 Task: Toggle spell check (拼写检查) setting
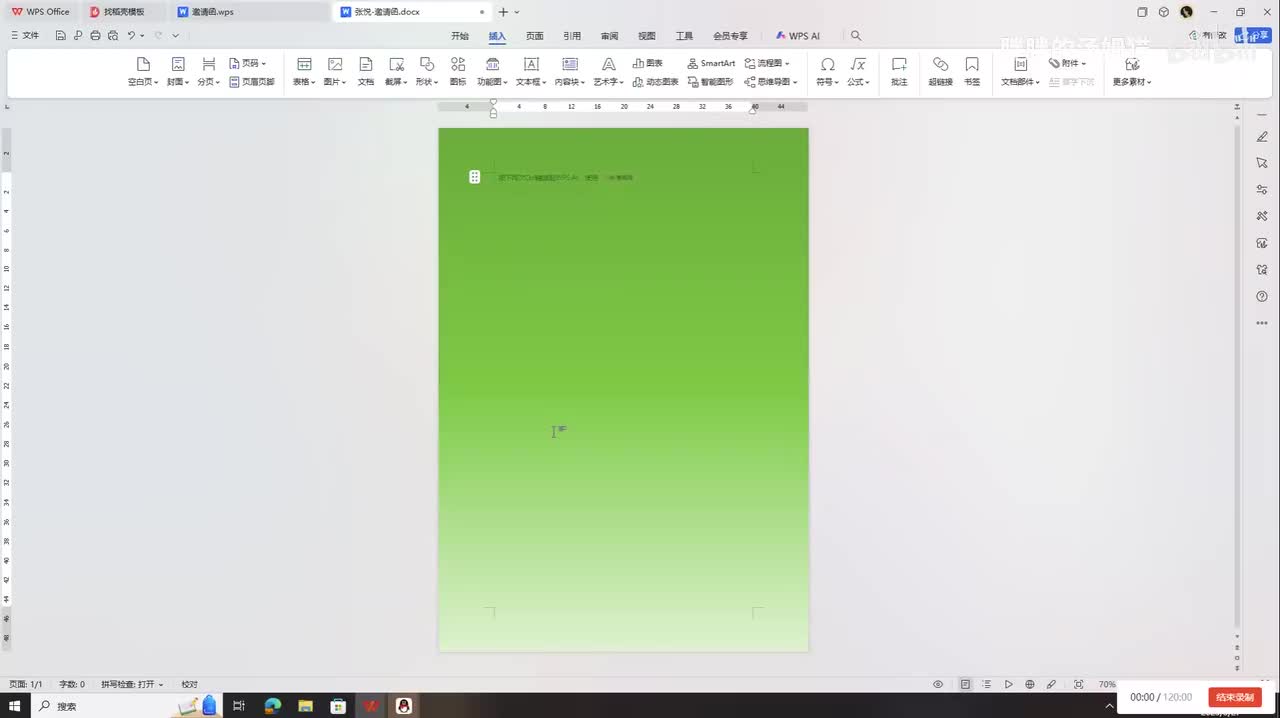point(132,684)
